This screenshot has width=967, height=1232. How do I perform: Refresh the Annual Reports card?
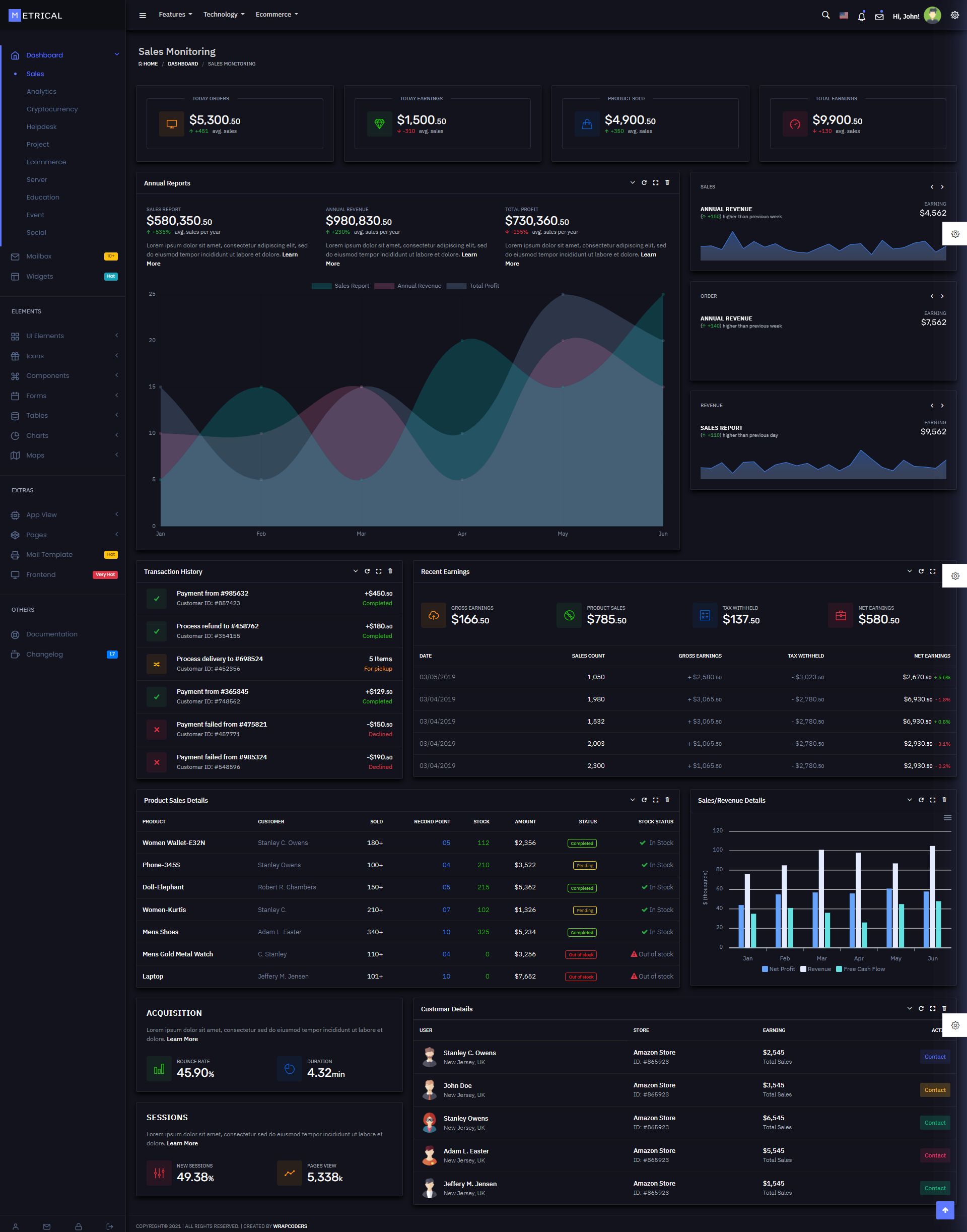point(644,183)
